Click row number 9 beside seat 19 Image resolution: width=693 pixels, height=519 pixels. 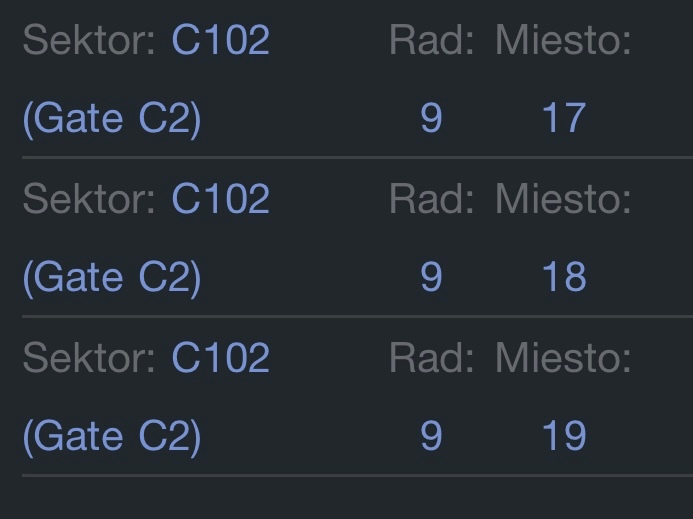click(x=431, y=436)
